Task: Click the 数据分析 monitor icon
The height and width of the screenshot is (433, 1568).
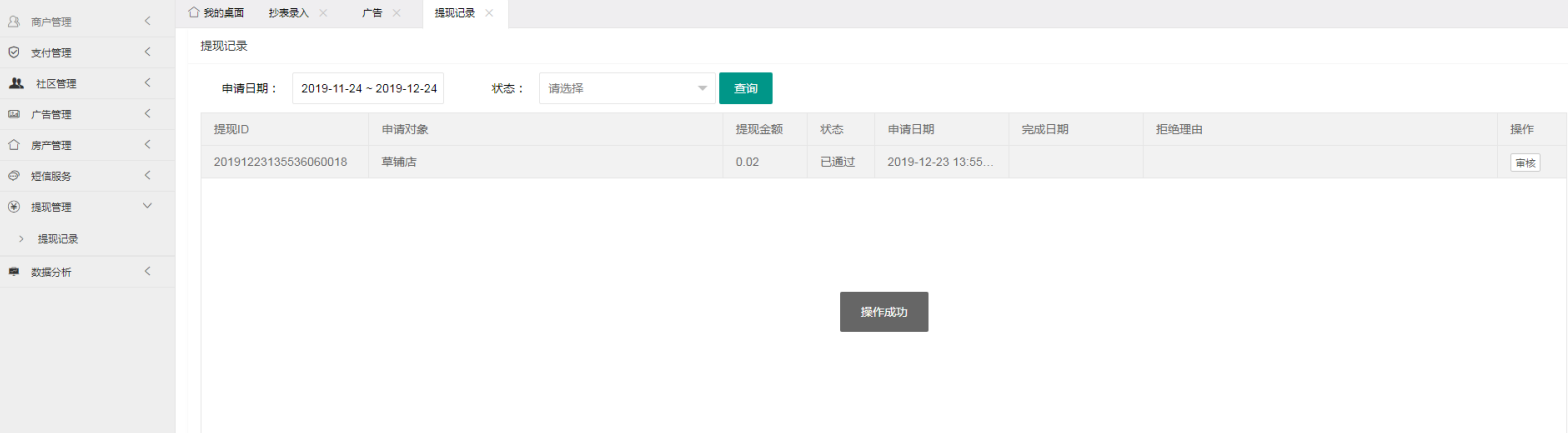Action: [14, 272]
